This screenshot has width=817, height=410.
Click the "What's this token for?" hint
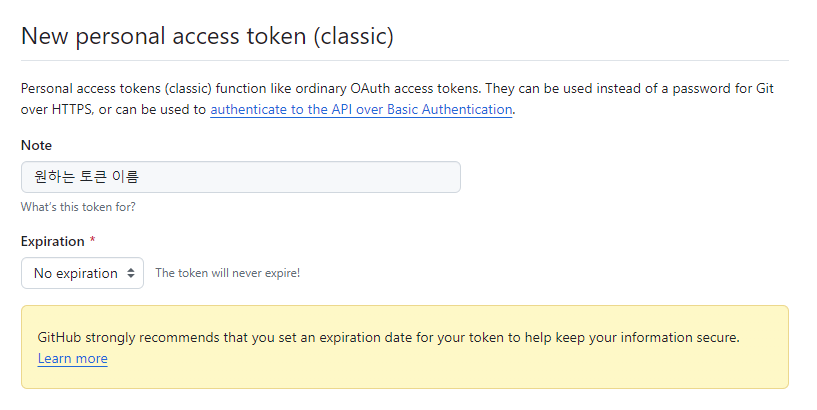tap(78, 207)
